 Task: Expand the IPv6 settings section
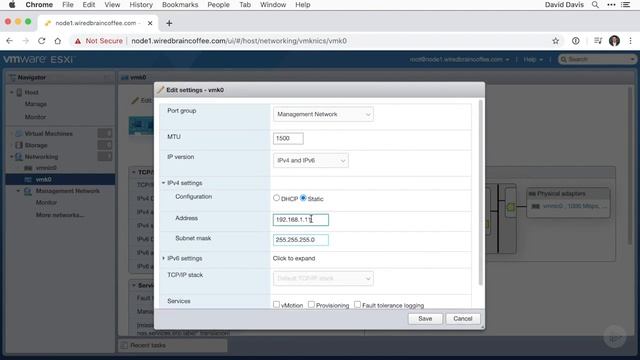[x=163, y=258]
